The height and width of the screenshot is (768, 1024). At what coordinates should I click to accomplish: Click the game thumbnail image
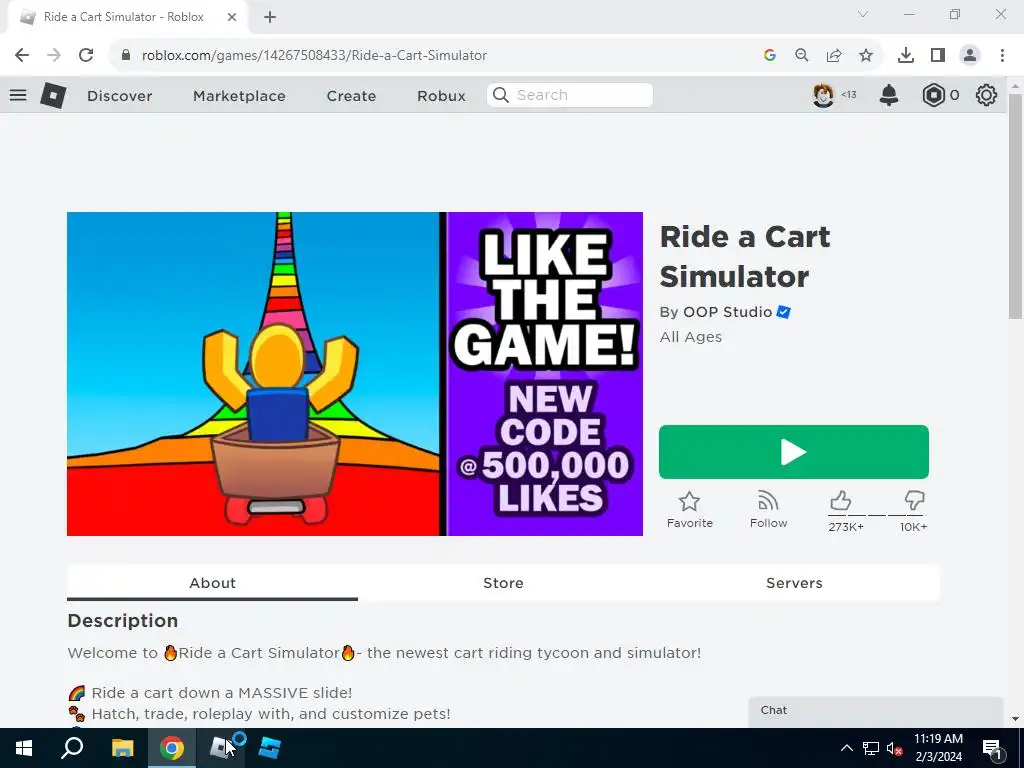[355, 374]
